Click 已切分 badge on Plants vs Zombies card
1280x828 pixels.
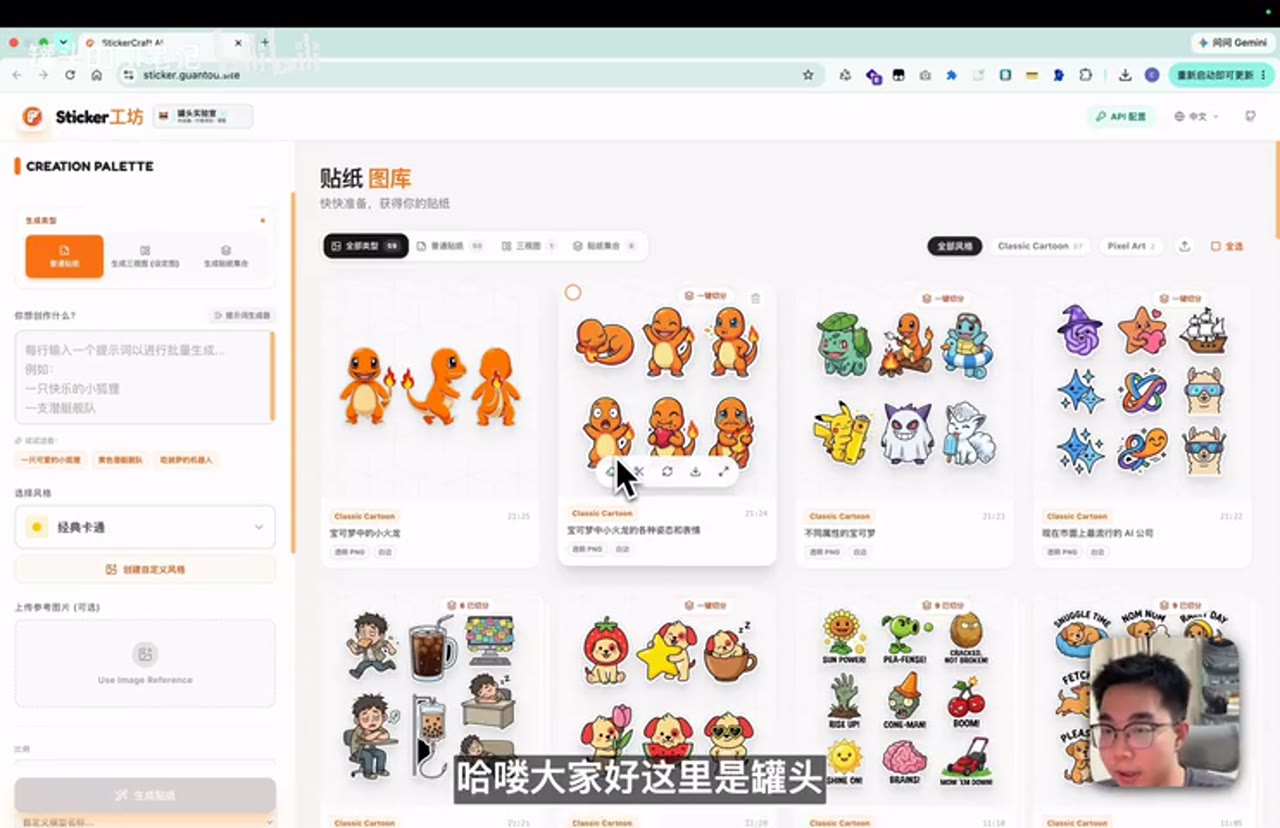(943, 605)
